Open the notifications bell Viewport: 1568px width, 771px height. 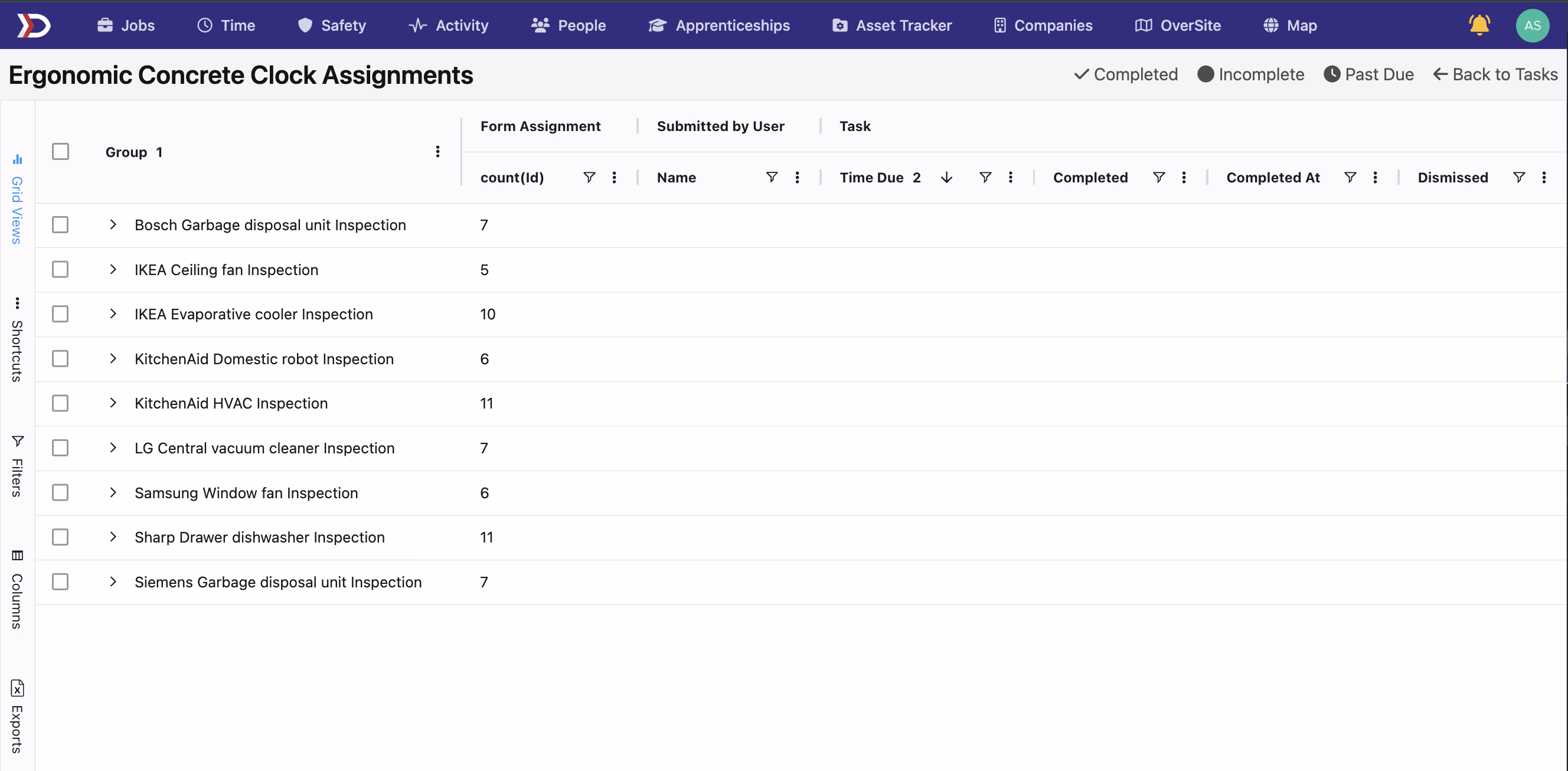click(1479, 25)
